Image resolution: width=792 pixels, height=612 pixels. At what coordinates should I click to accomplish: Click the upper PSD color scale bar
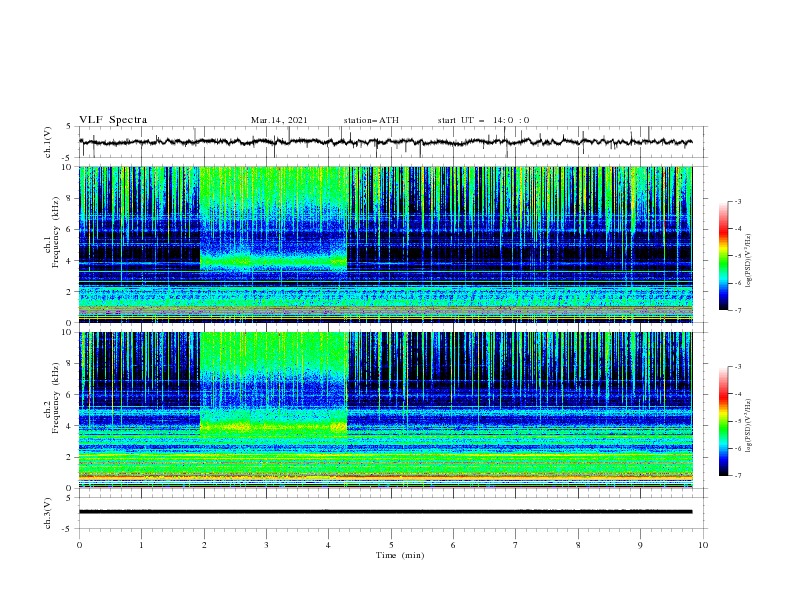point(723,256)
